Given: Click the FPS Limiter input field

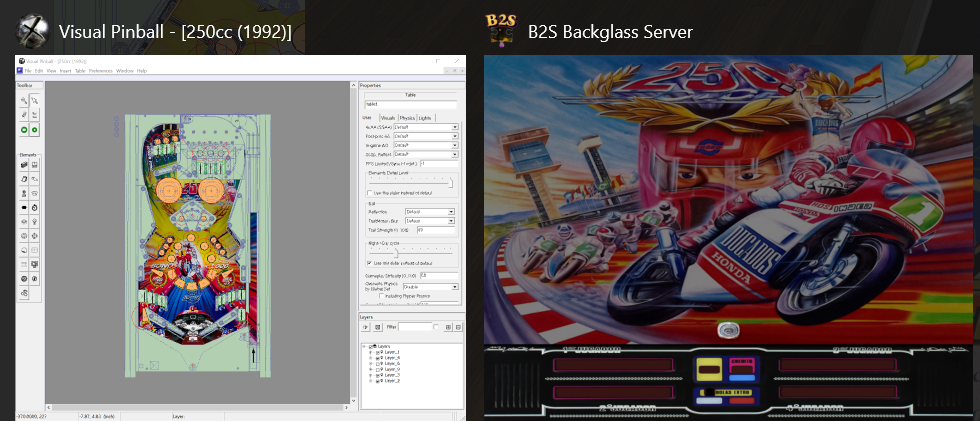Looking at the screenshot, I should pyautogui.click(x=439, y=164).
